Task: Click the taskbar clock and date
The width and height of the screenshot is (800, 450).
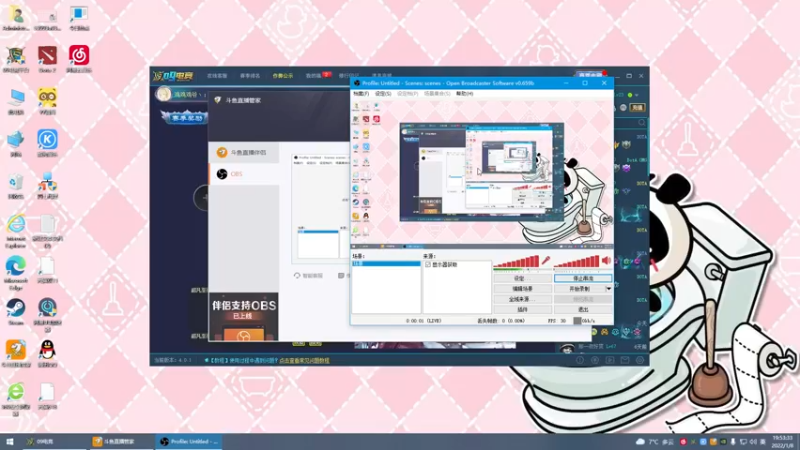Action: pos(782,441)
